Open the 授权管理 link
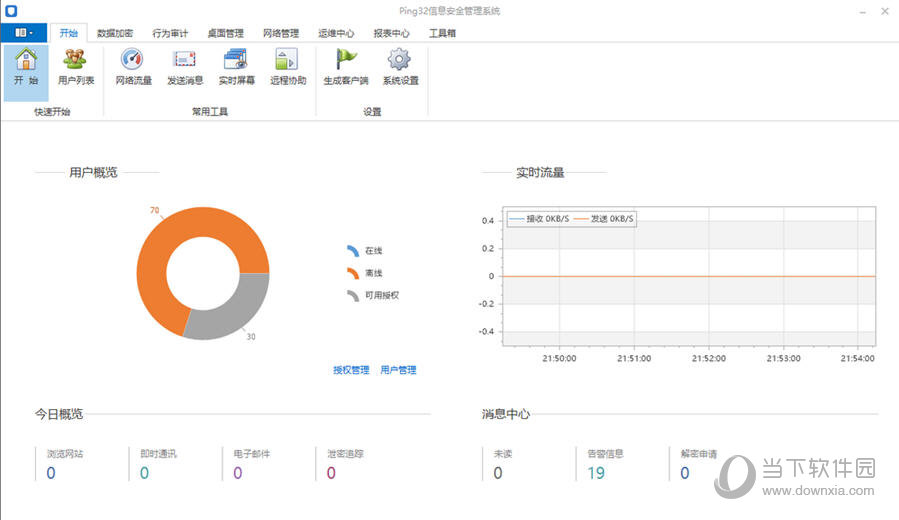The width and height of the screenshot is (899, 520). 351,370
